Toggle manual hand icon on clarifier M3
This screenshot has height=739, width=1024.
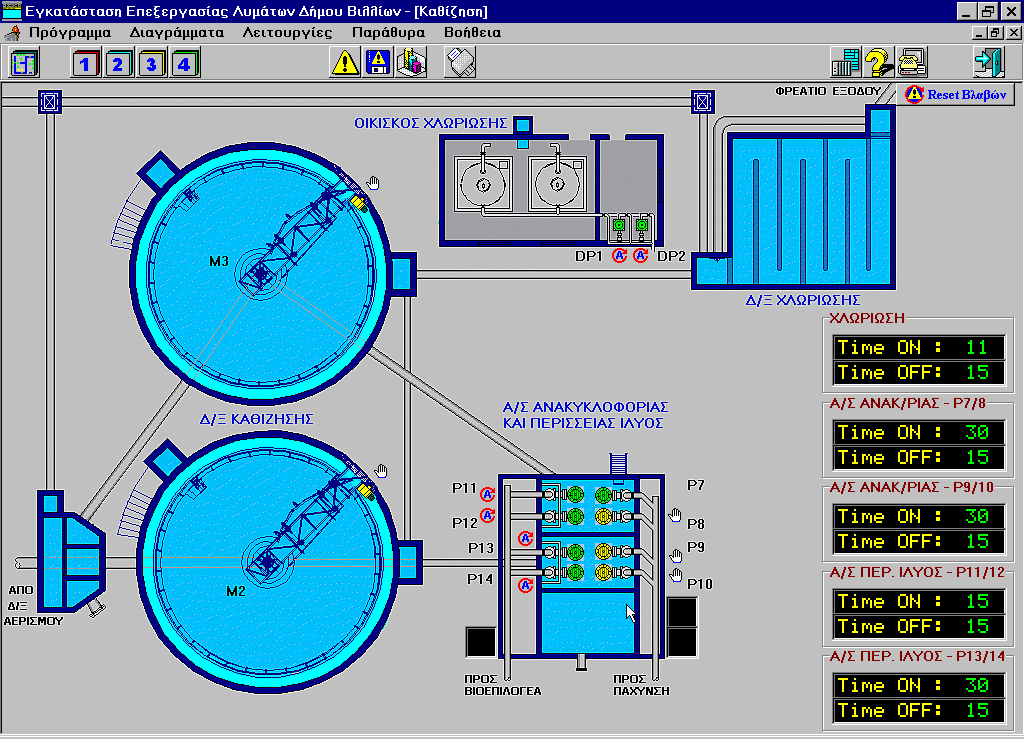[374, 182]
